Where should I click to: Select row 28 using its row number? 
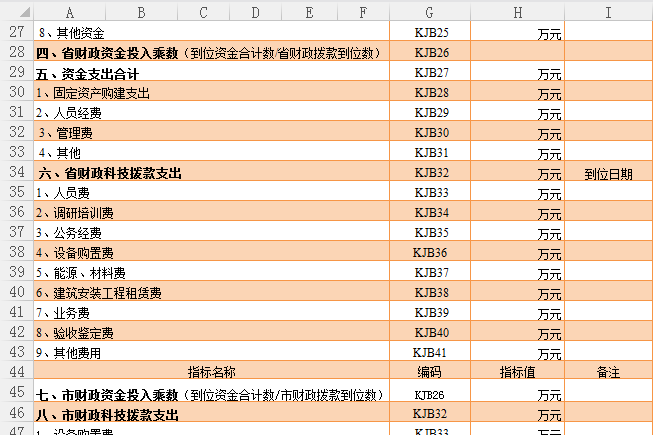pyautogui.click(x=16, y=52)
